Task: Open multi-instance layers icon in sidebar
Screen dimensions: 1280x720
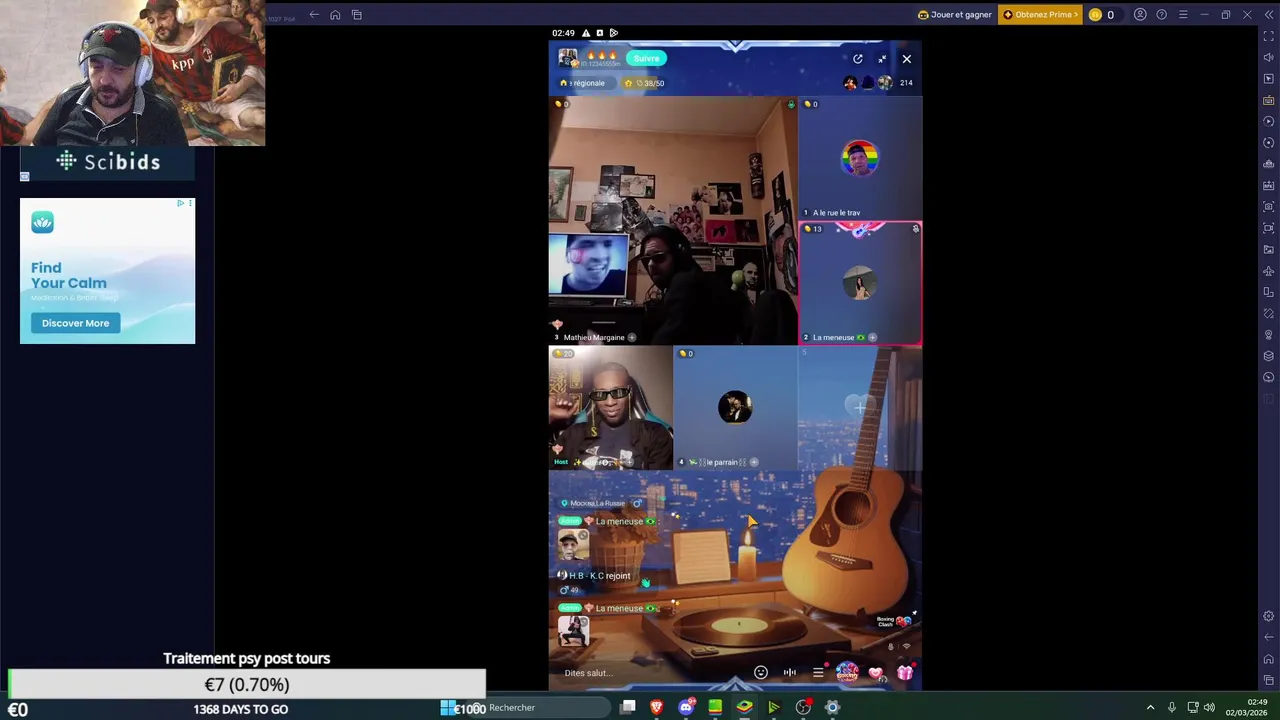Action: (1269, 356)
